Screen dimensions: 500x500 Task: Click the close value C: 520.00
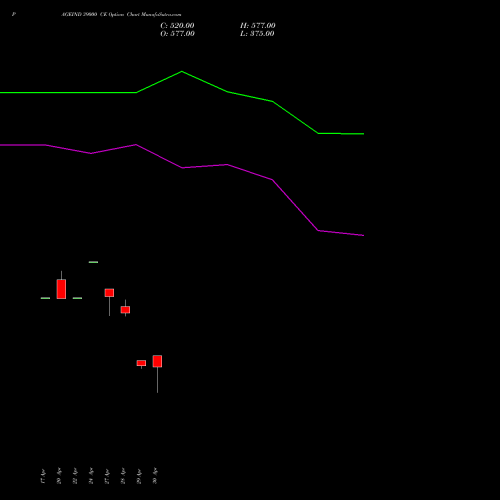[177, 26]
